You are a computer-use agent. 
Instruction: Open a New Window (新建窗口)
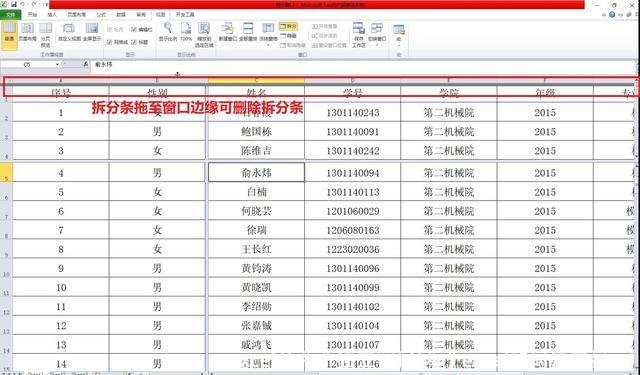click(x=227, y=33)
